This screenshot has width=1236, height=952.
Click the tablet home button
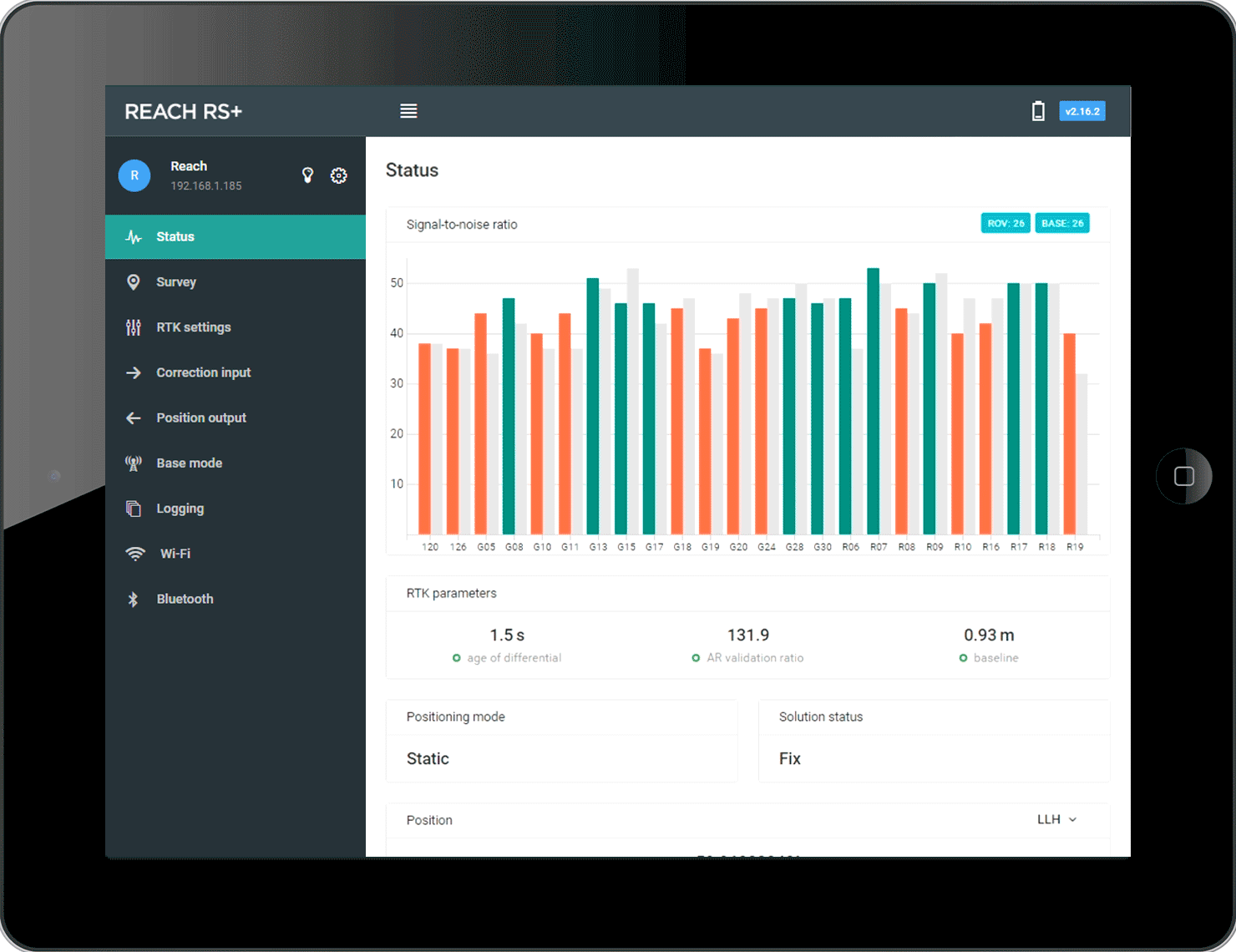coord(1184,476)
